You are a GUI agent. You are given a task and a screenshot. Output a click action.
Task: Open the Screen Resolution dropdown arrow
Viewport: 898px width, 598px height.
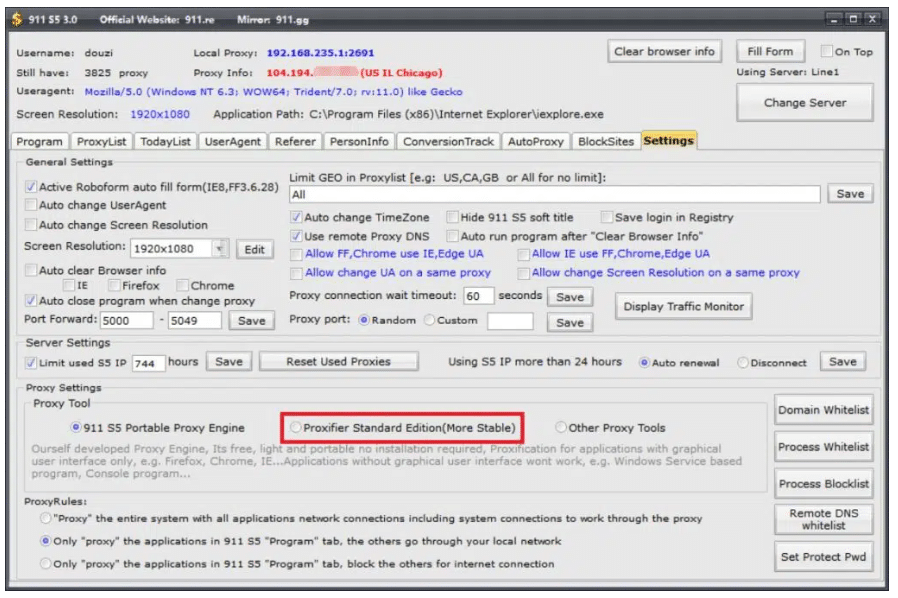[x=220, y=249]
